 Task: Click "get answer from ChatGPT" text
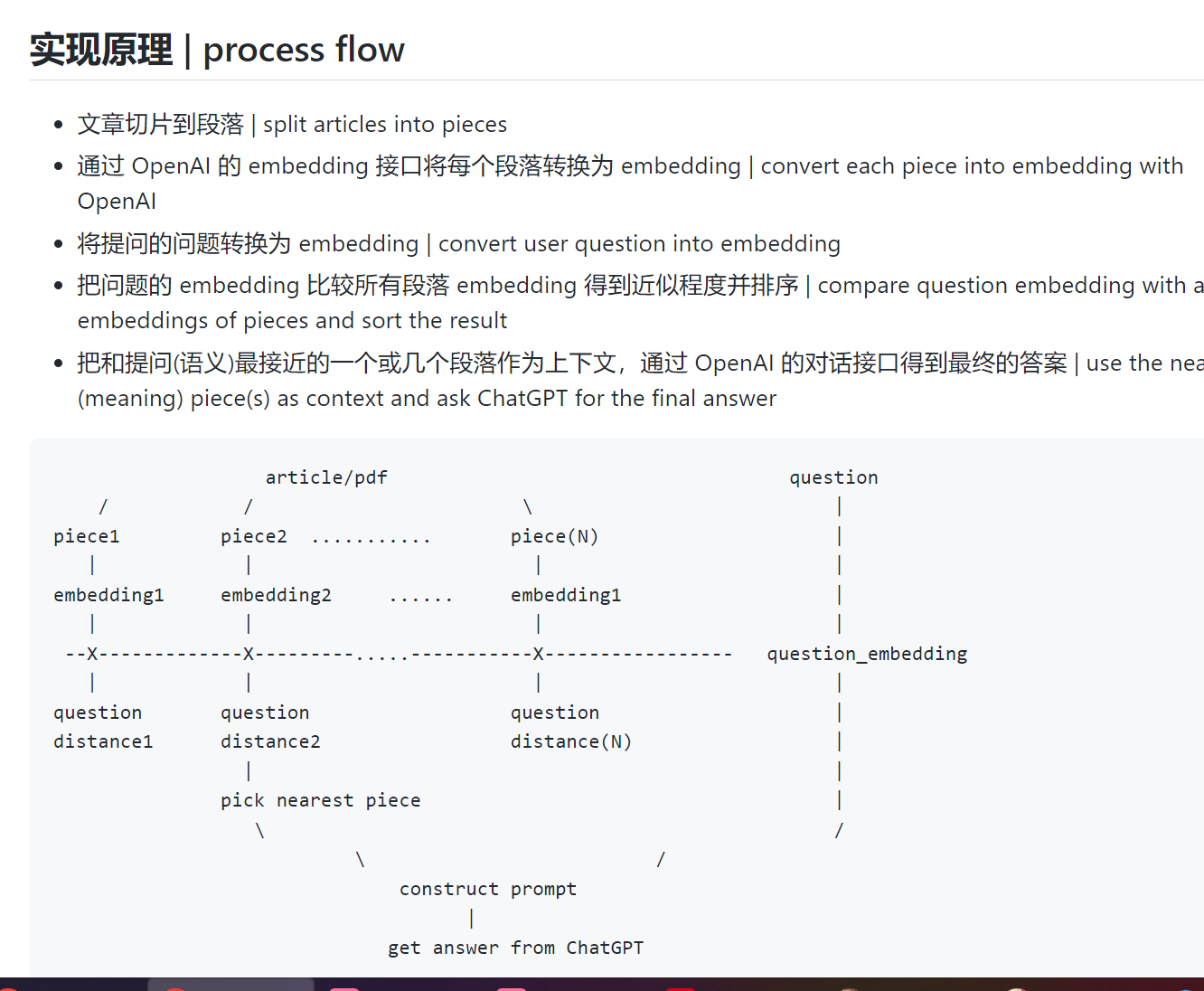pos(515,948)
